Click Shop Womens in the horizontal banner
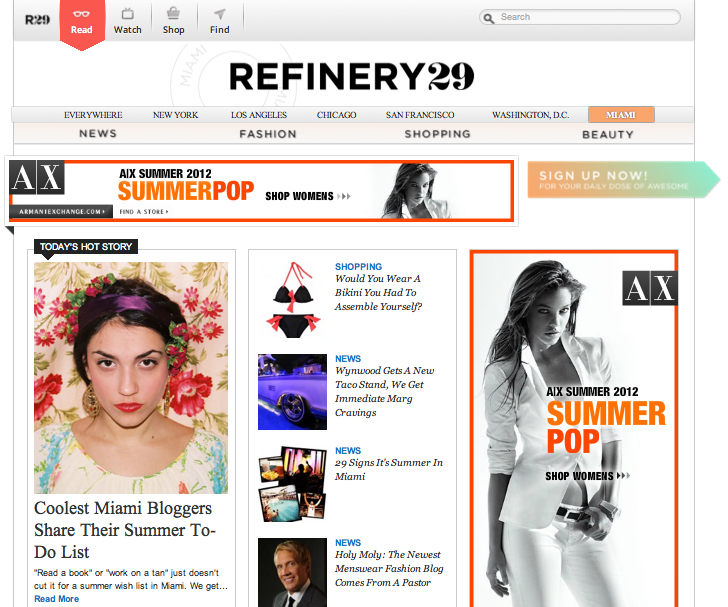Screen dimensions: 728x607 (307, 196)
